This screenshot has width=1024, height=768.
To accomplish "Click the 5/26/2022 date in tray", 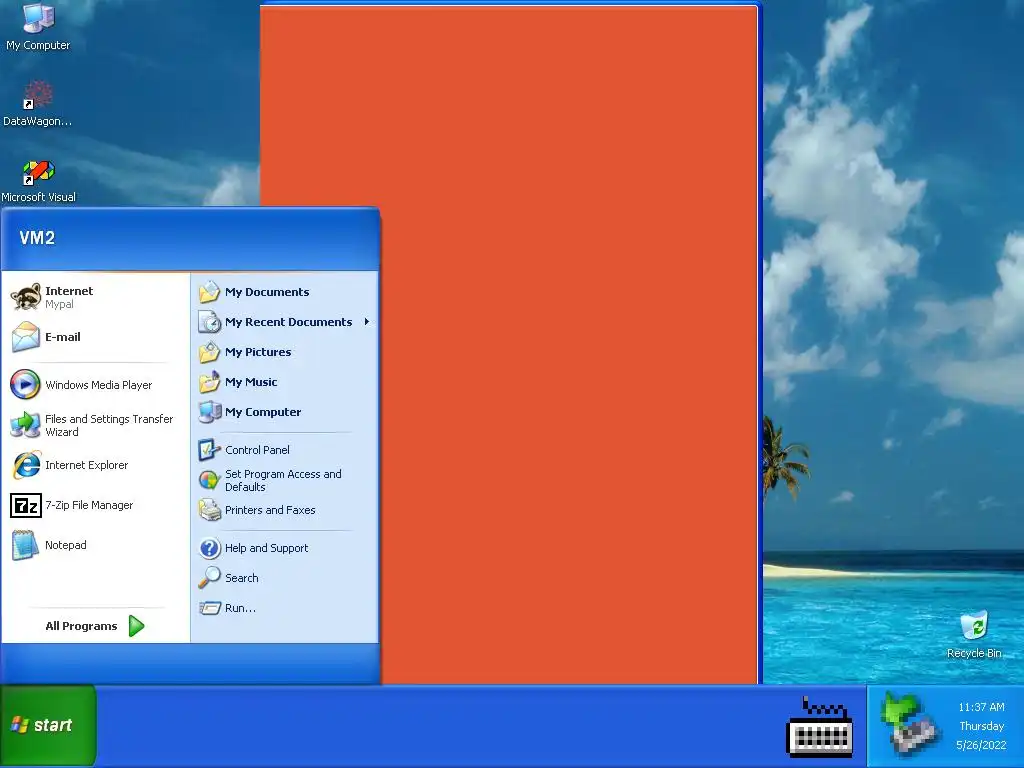I will 981,745.
